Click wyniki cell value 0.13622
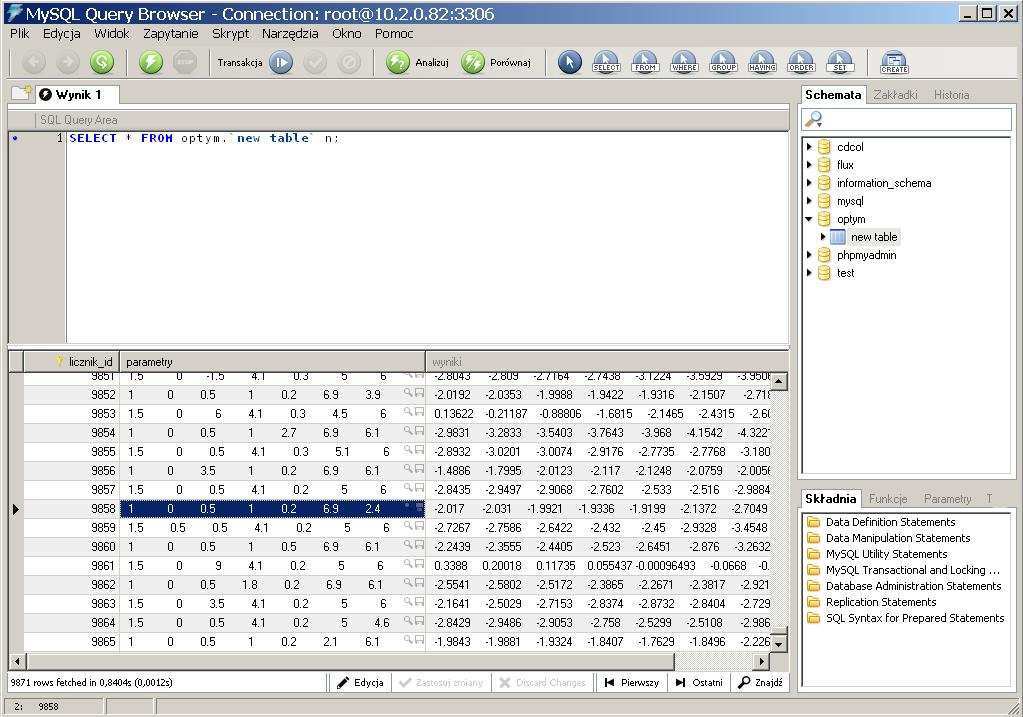This screenshot has height=717, width=1023. pyautogui.click(x=453, y=414)
